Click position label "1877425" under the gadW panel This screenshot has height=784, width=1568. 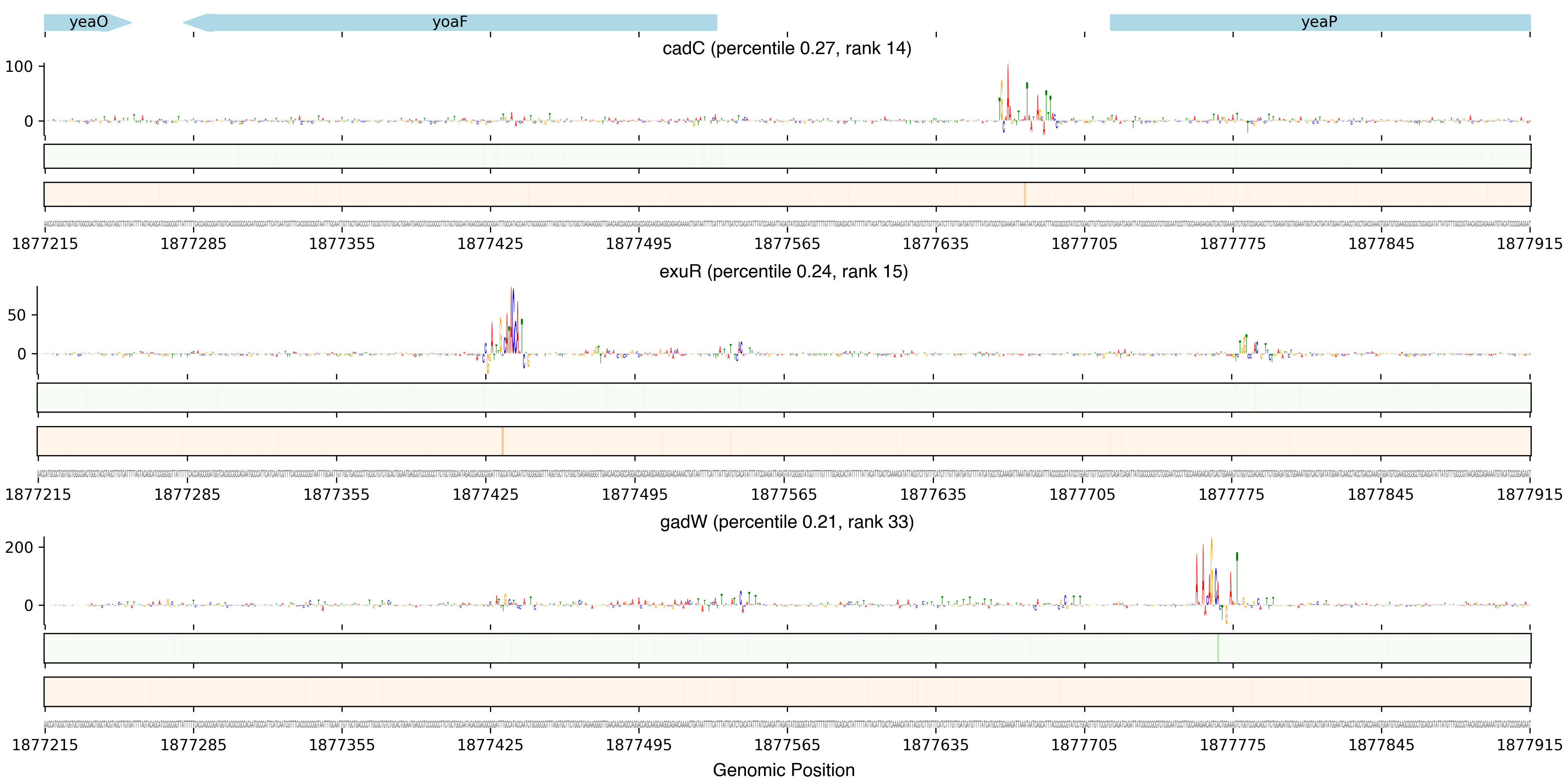tap(491, 745)
